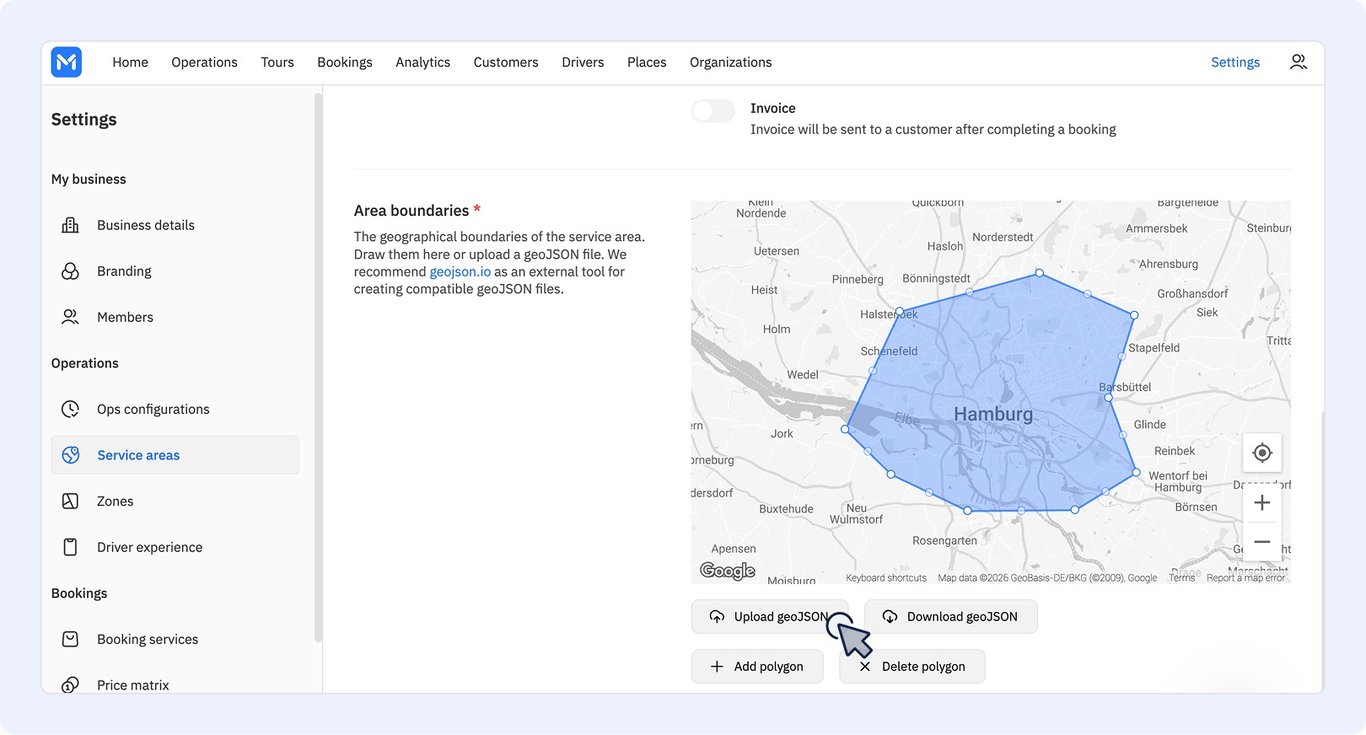Click the M app logo icon
The height and width of the screenshot is (735, 1366).
tap(66, 62)
